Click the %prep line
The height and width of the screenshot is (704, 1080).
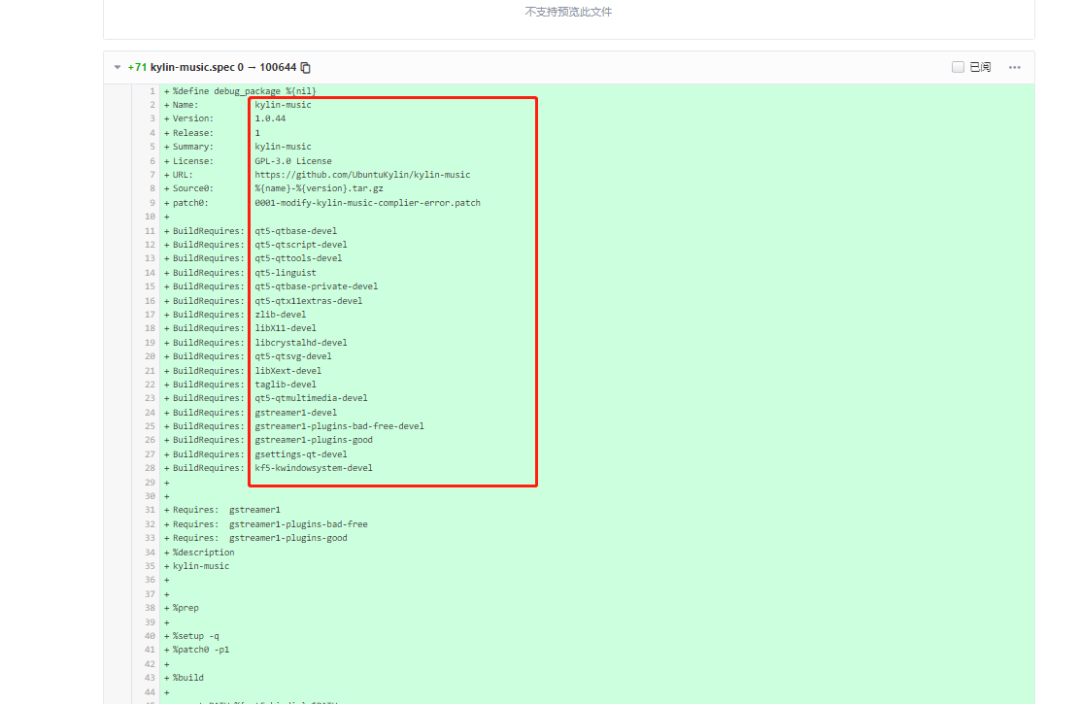pos(185,608)
